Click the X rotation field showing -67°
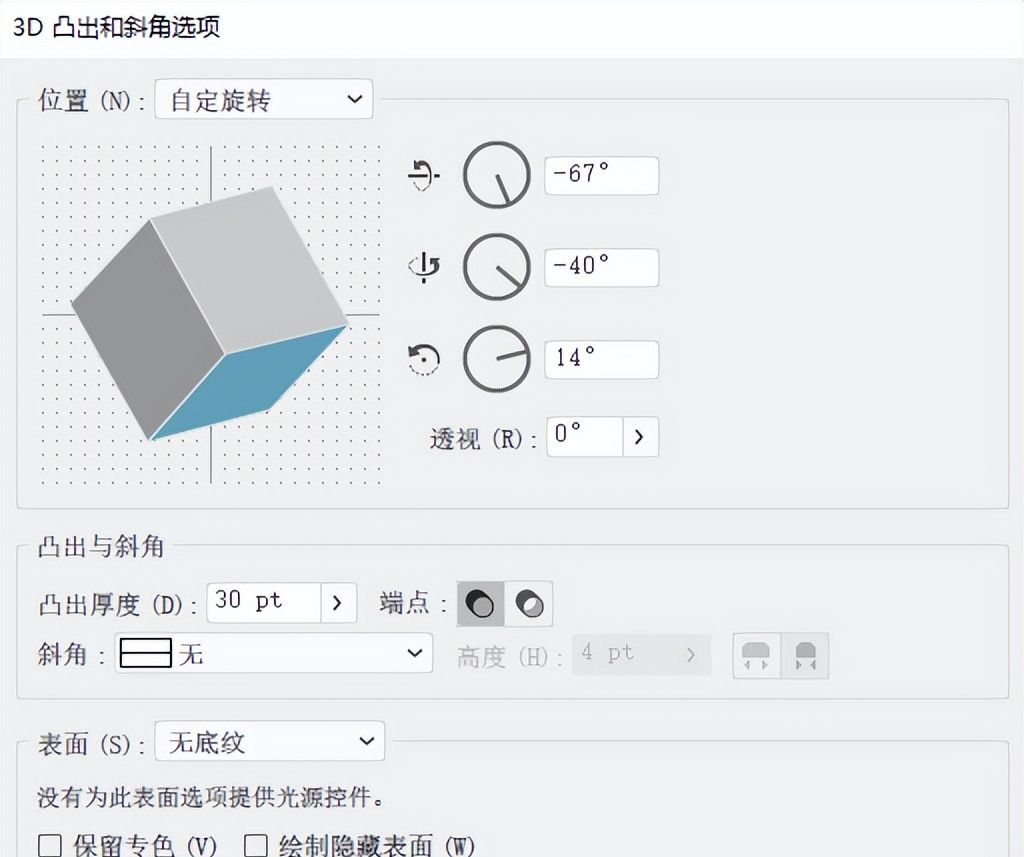This screenshot has height=857, width=1024. pyautogui.click(x=601, y=175)
